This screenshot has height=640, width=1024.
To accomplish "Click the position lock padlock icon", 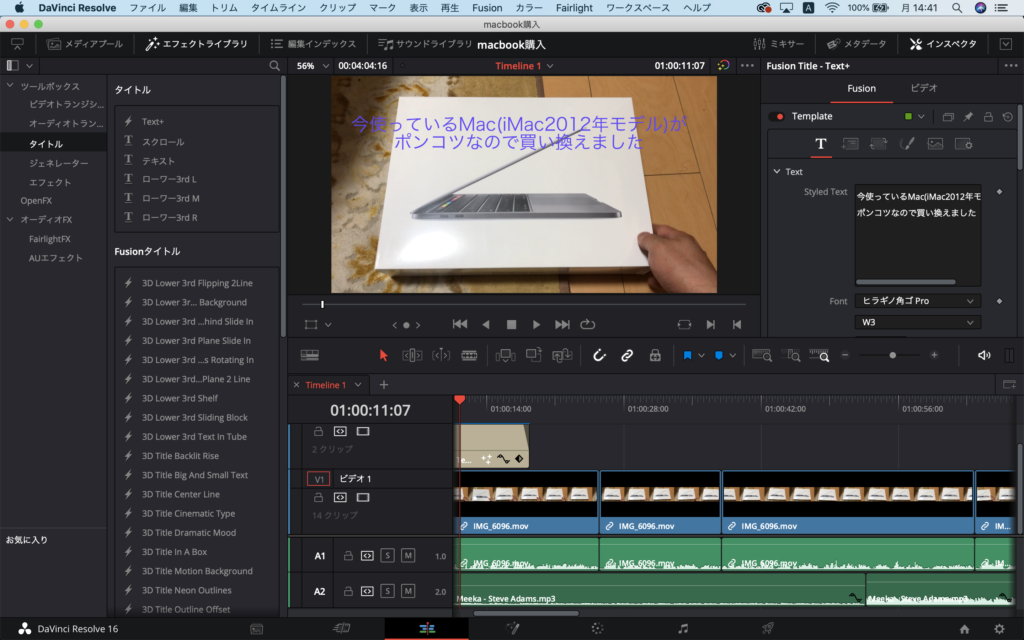I will tap(655, 355).
